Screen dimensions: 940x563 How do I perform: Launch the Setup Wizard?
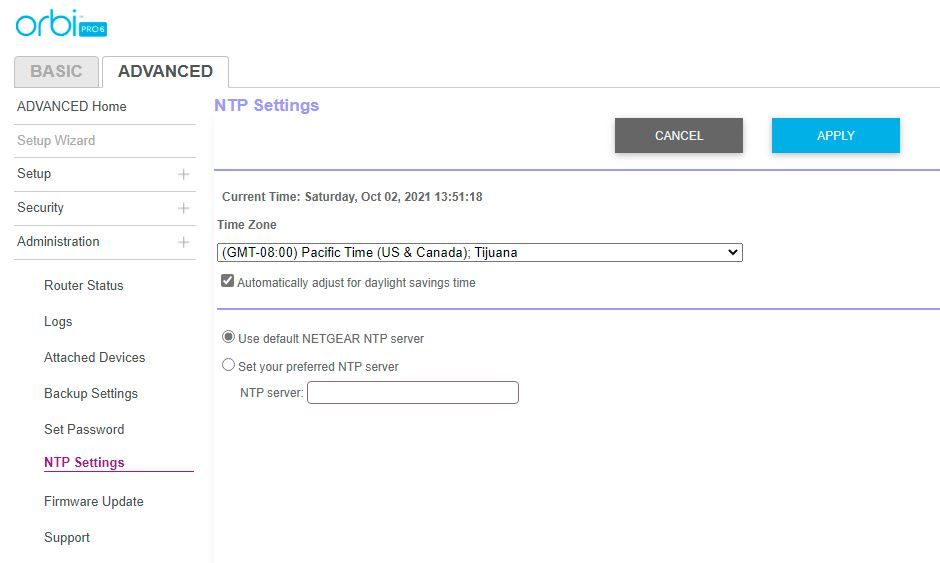56,141
